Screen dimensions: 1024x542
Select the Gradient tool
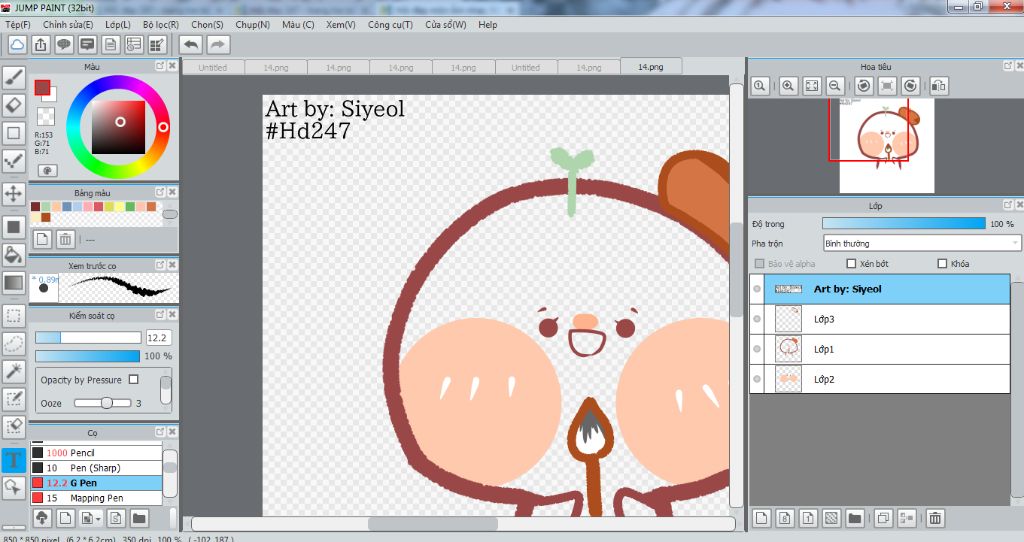tap(14, 283)
